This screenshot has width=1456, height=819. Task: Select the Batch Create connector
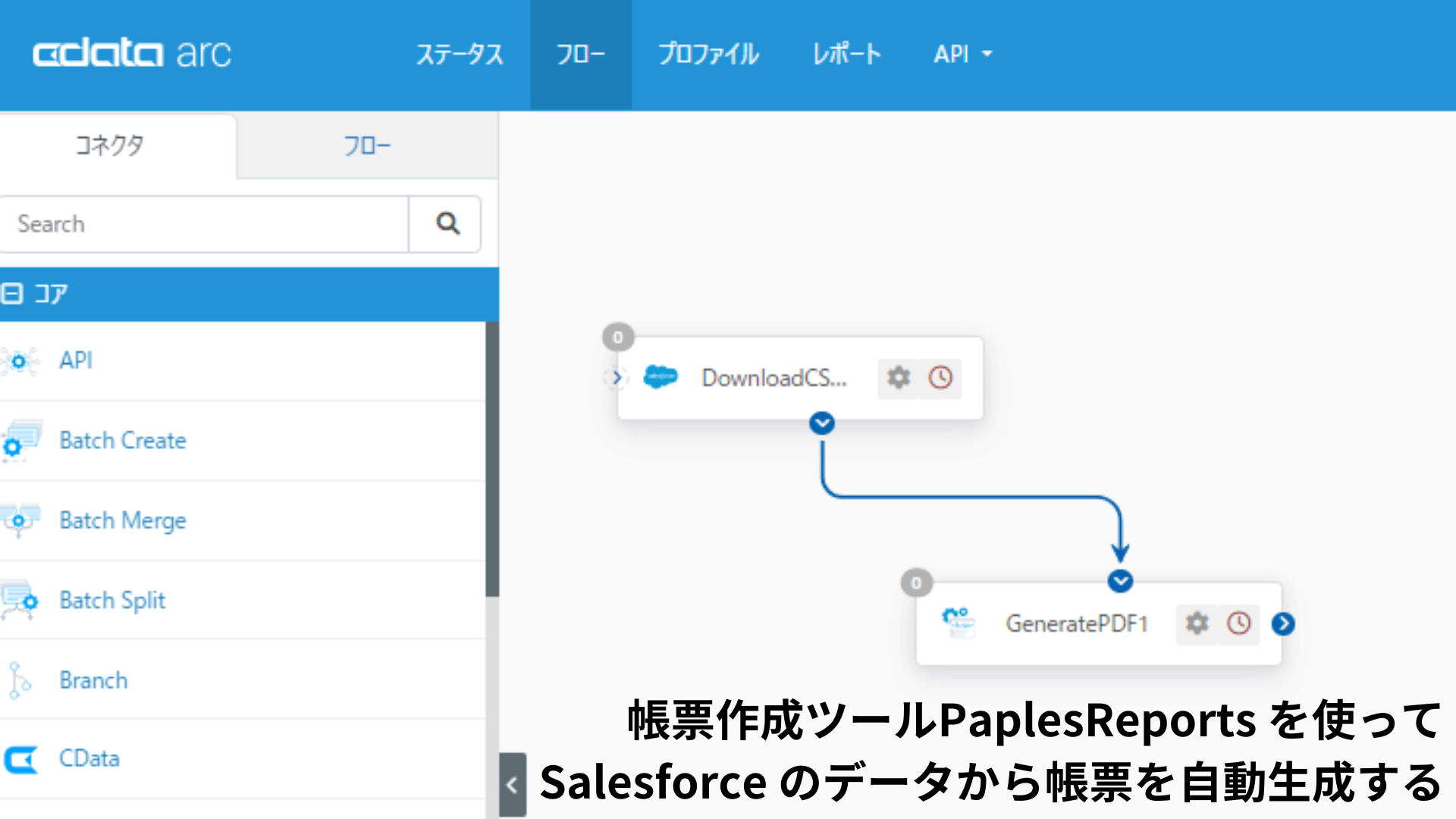coord(123,441)
